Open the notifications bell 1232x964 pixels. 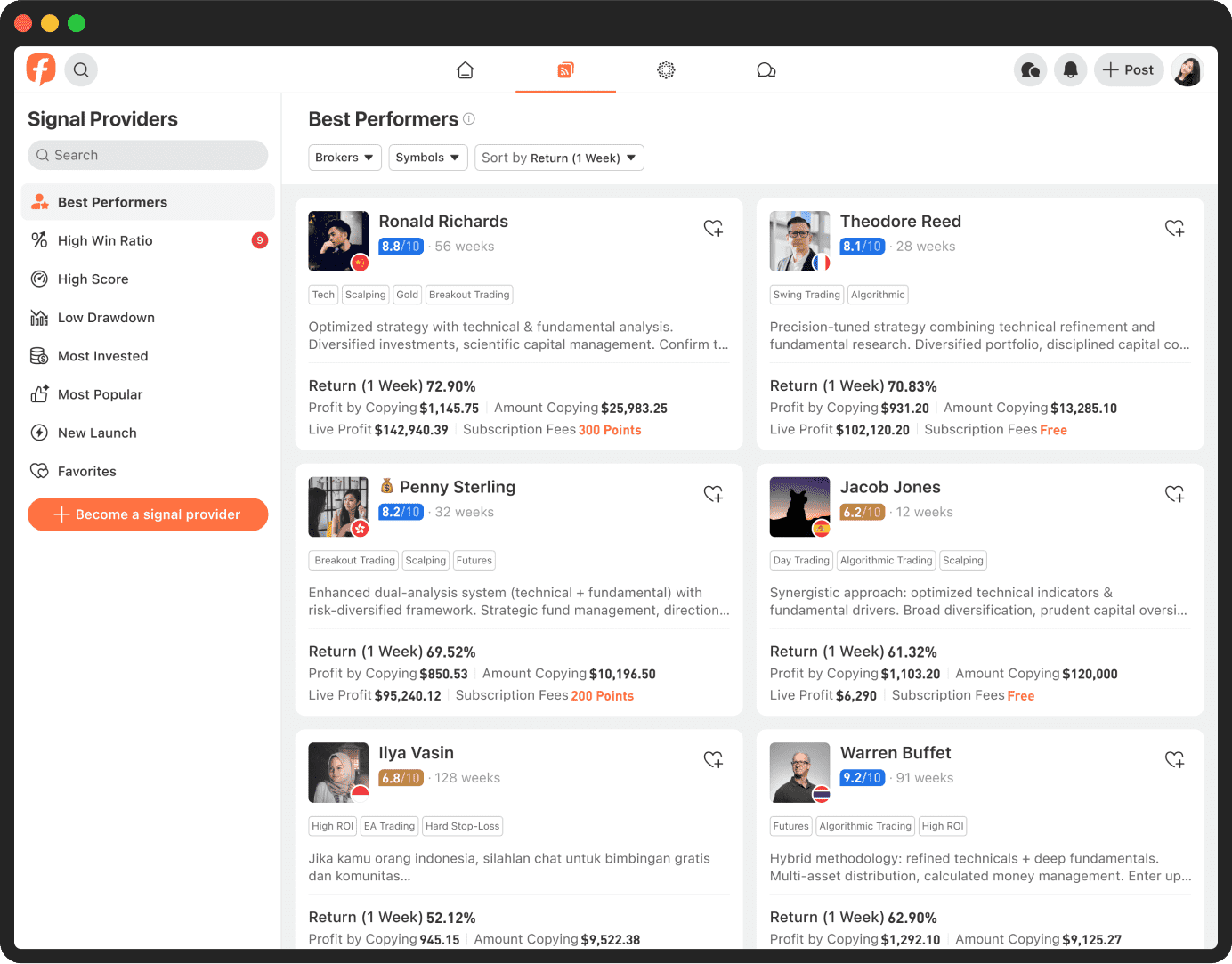(x=1070, y=70)
